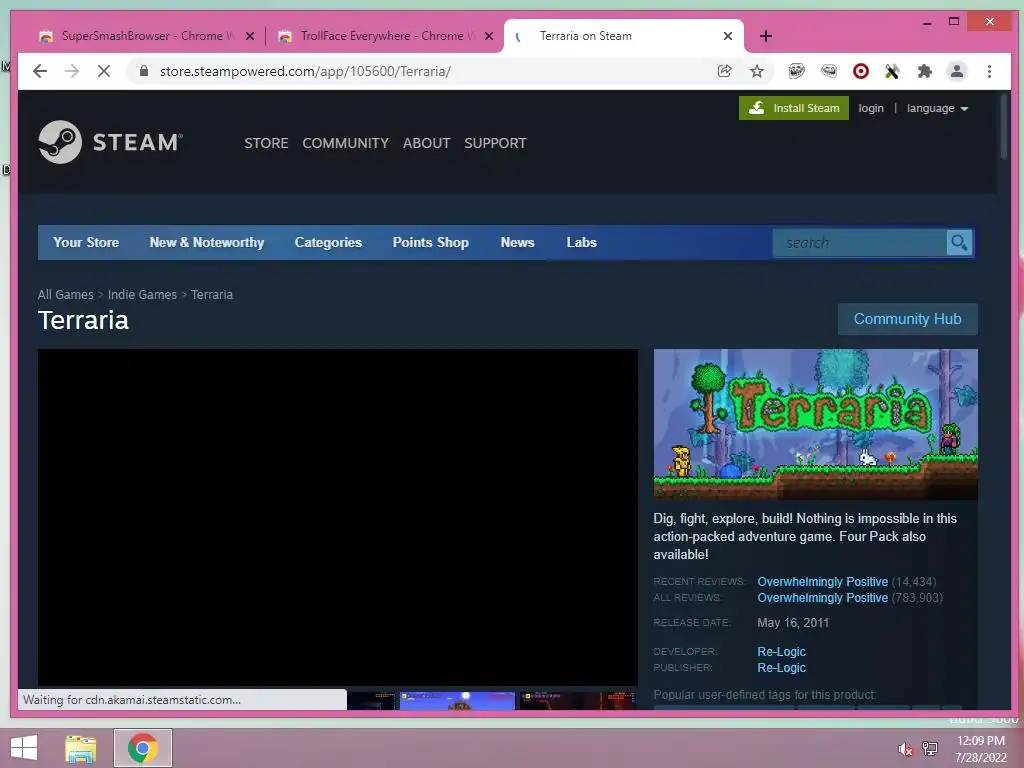Close the Terraria on Steam tab

point(728,36)
